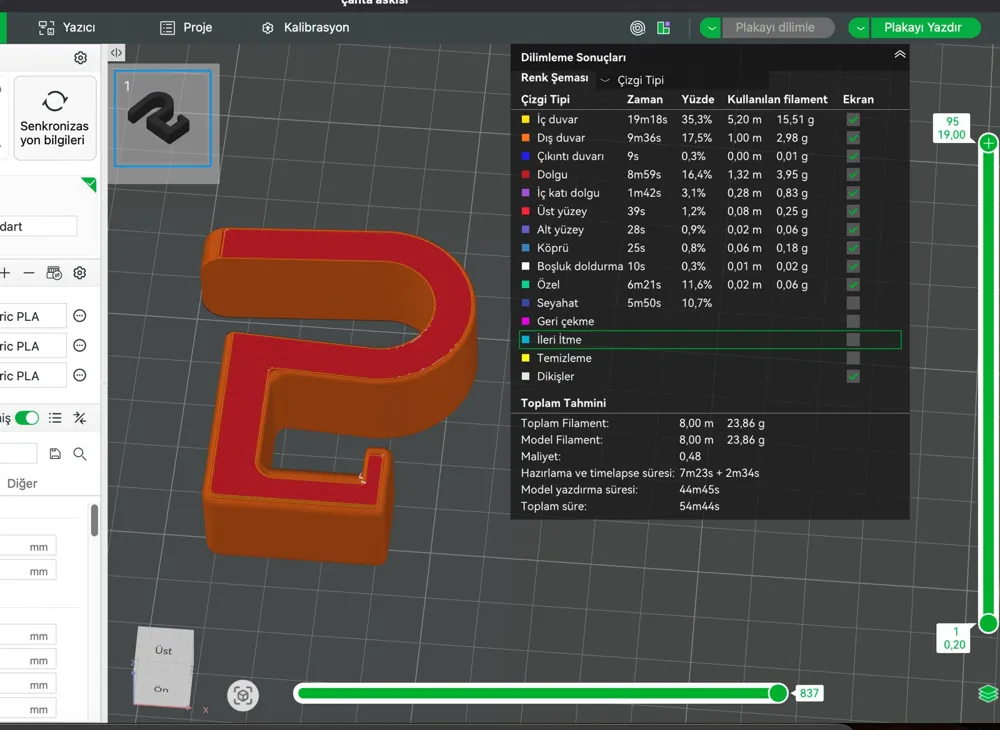Click the horizontal move slider handle at 837
1000x730 pixels.
click(x=778, y=693)
